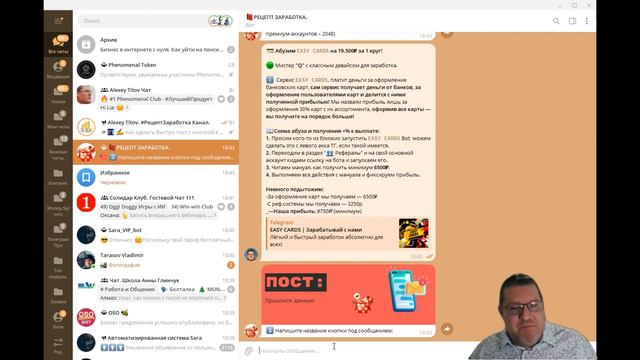Open 'Автоматизированная система Sara' channel

tap(156, 342)
